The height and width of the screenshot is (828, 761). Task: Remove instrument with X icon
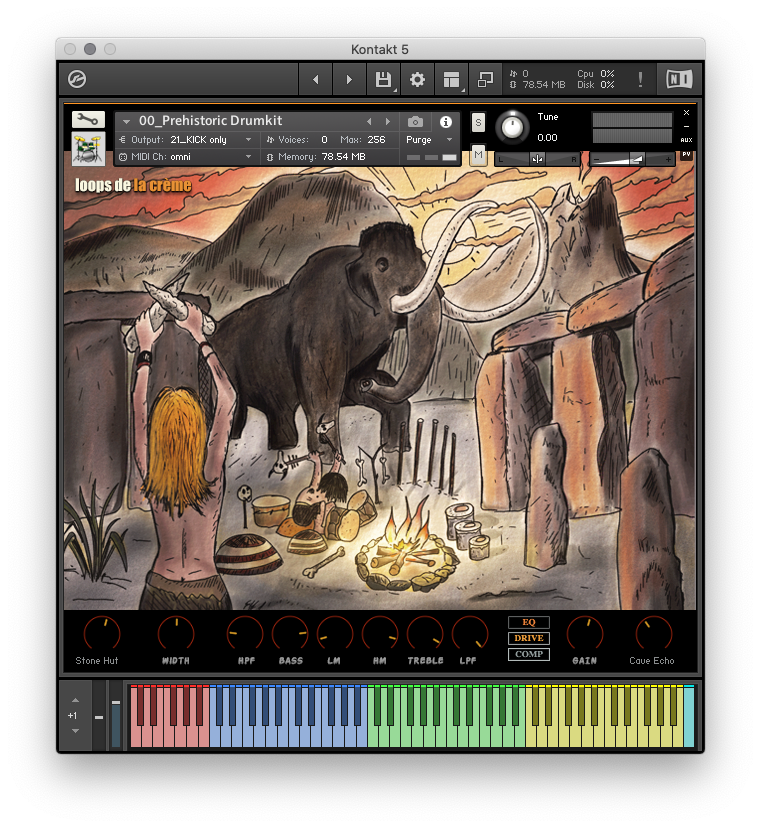tap(686, 112)
